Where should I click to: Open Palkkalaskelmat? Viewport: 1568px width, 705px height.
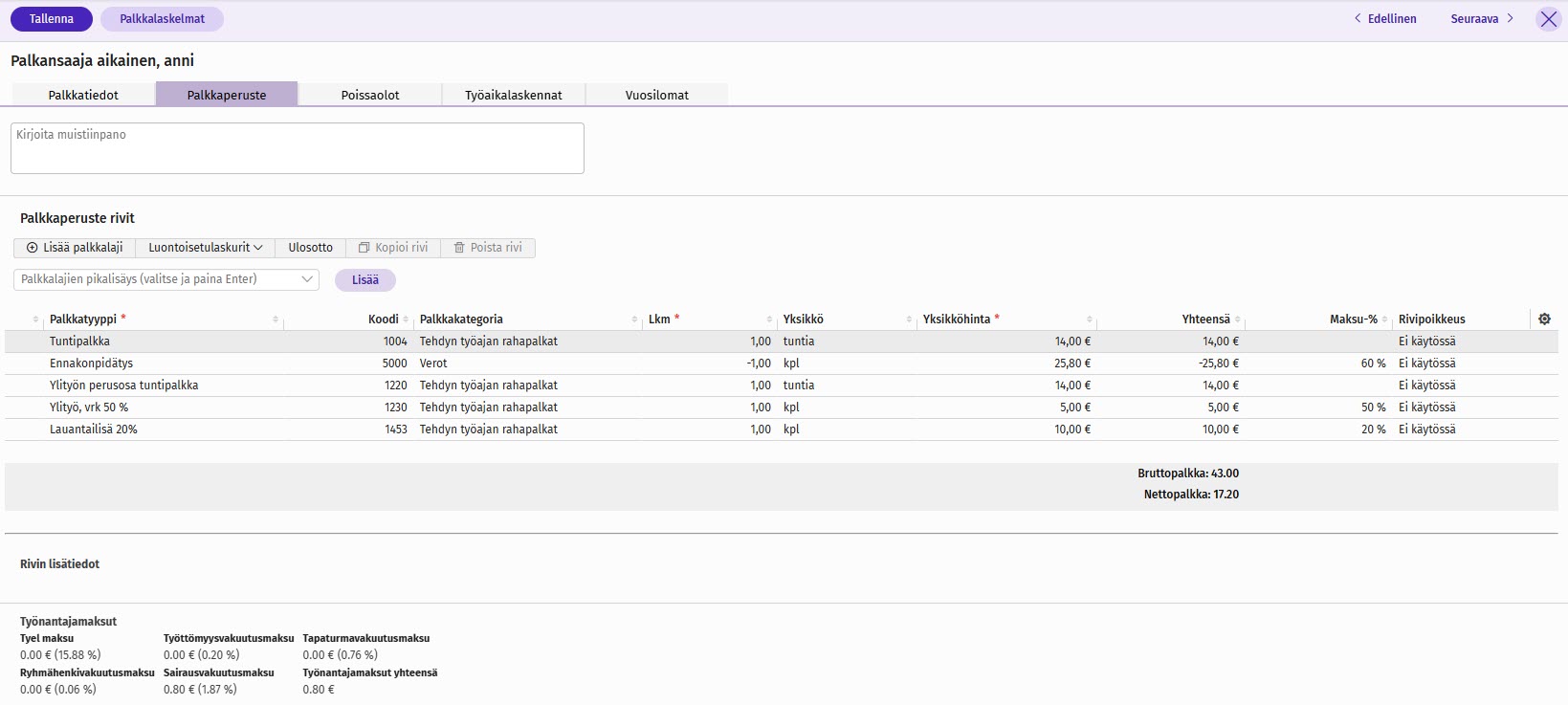(162, 19)
